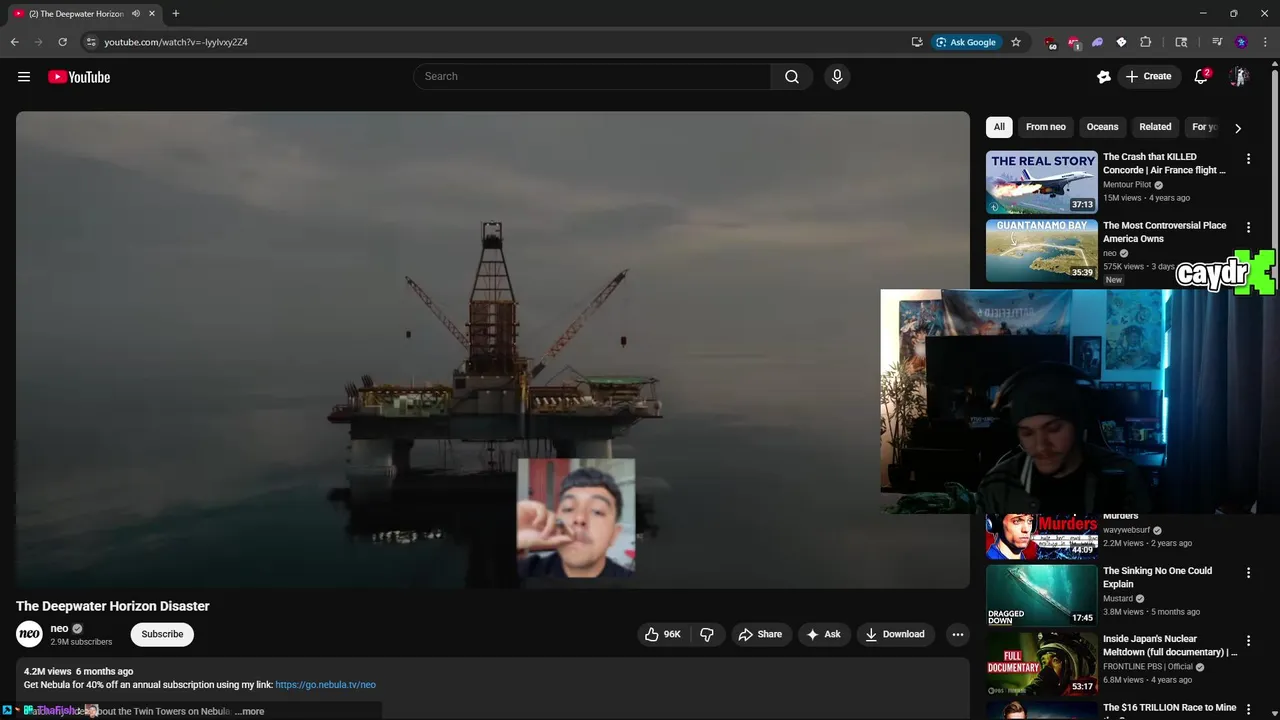
Task: Open Concorde crash video thumbnail
Action: pyautogui.click(x=1041, y=182)
